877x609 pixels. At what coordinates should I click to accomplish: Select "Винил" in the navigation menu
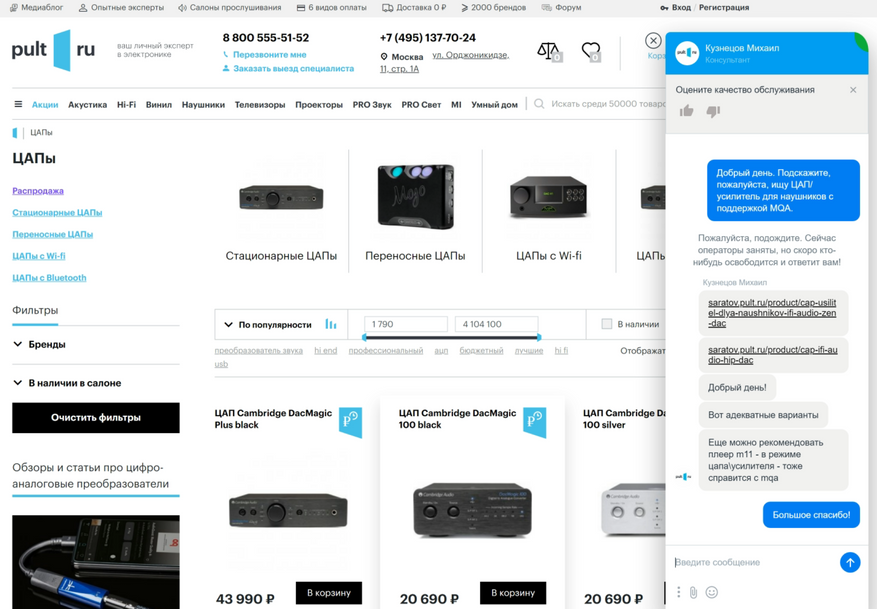click(x=159, y=104)
